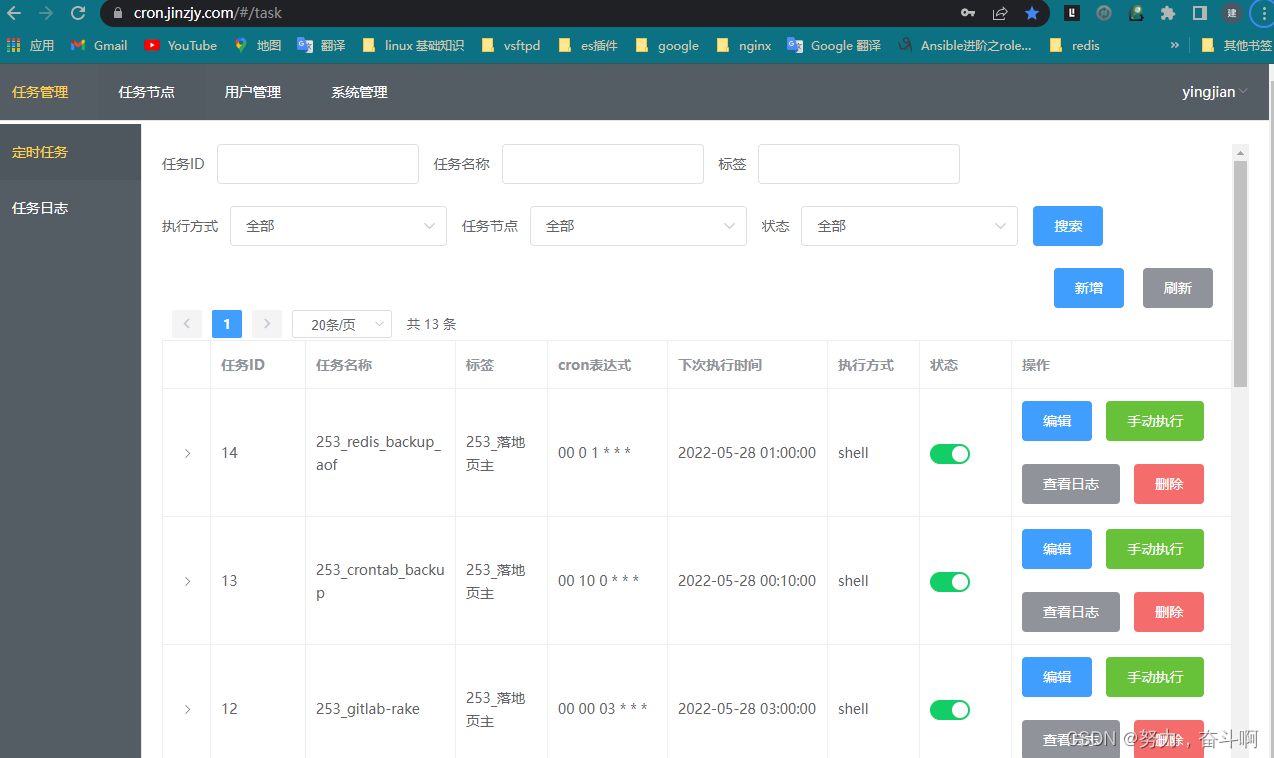Open the Gmail bookmark
This screenshot has width=1274, height=758.
(x=99, y=45)
